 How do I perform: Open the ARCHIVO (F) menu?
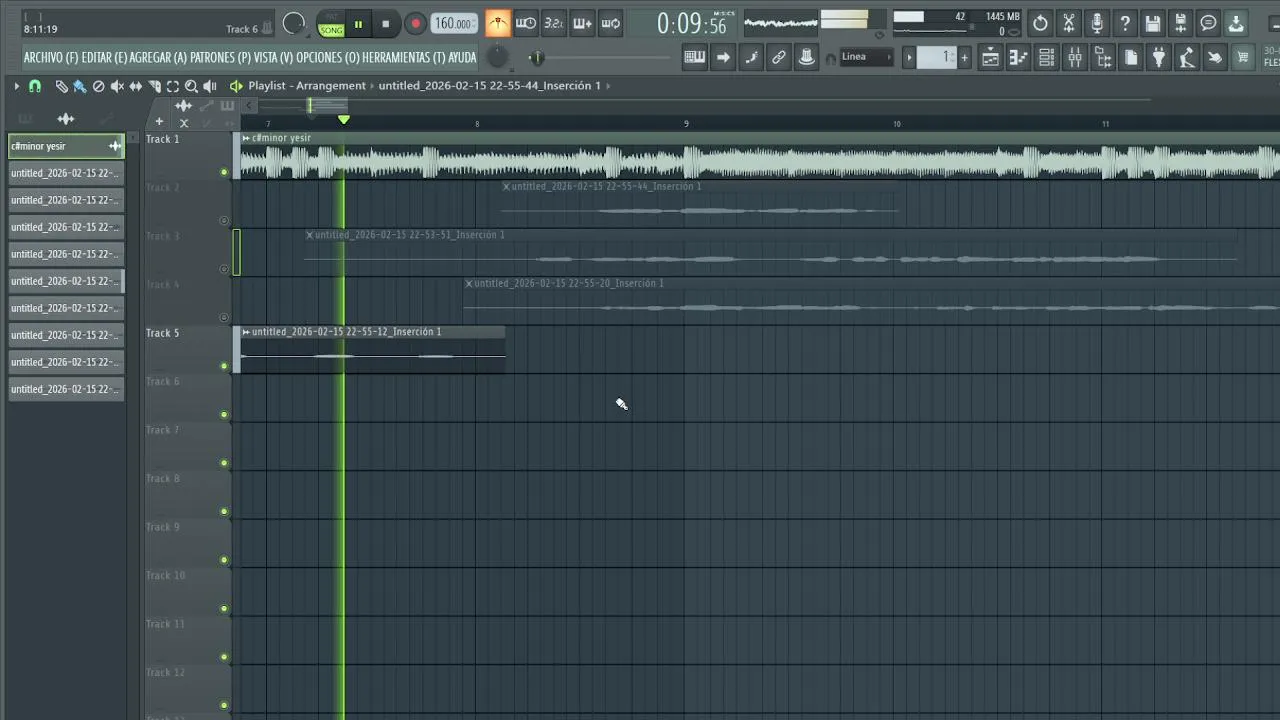(50, 58)
